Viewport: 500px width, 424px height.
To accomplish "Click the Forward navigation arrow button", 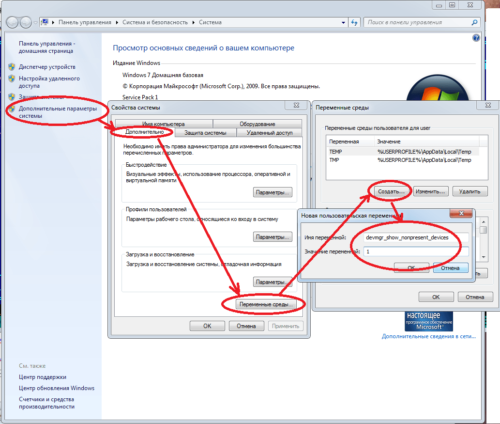I will (x=26, y=22).
